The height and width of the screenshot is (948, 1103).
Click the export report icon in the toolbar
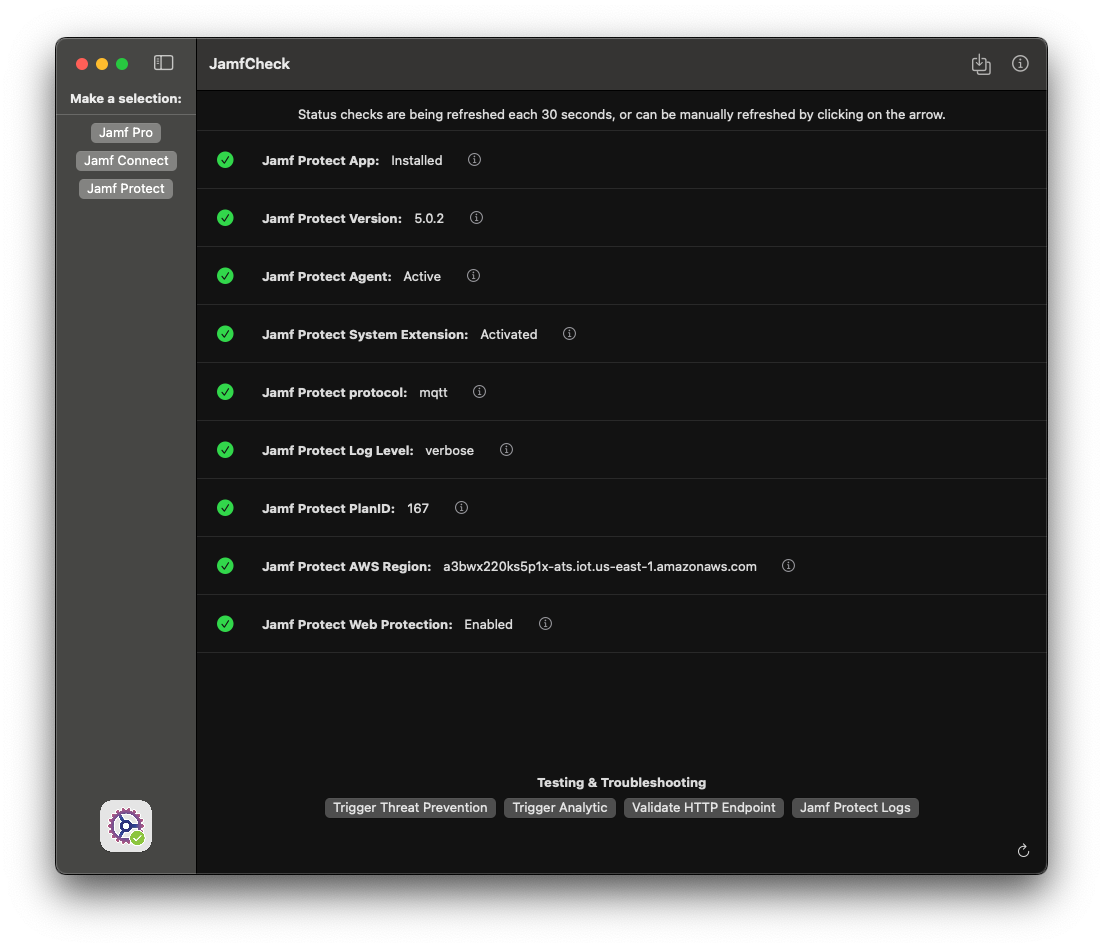[981, 64]
